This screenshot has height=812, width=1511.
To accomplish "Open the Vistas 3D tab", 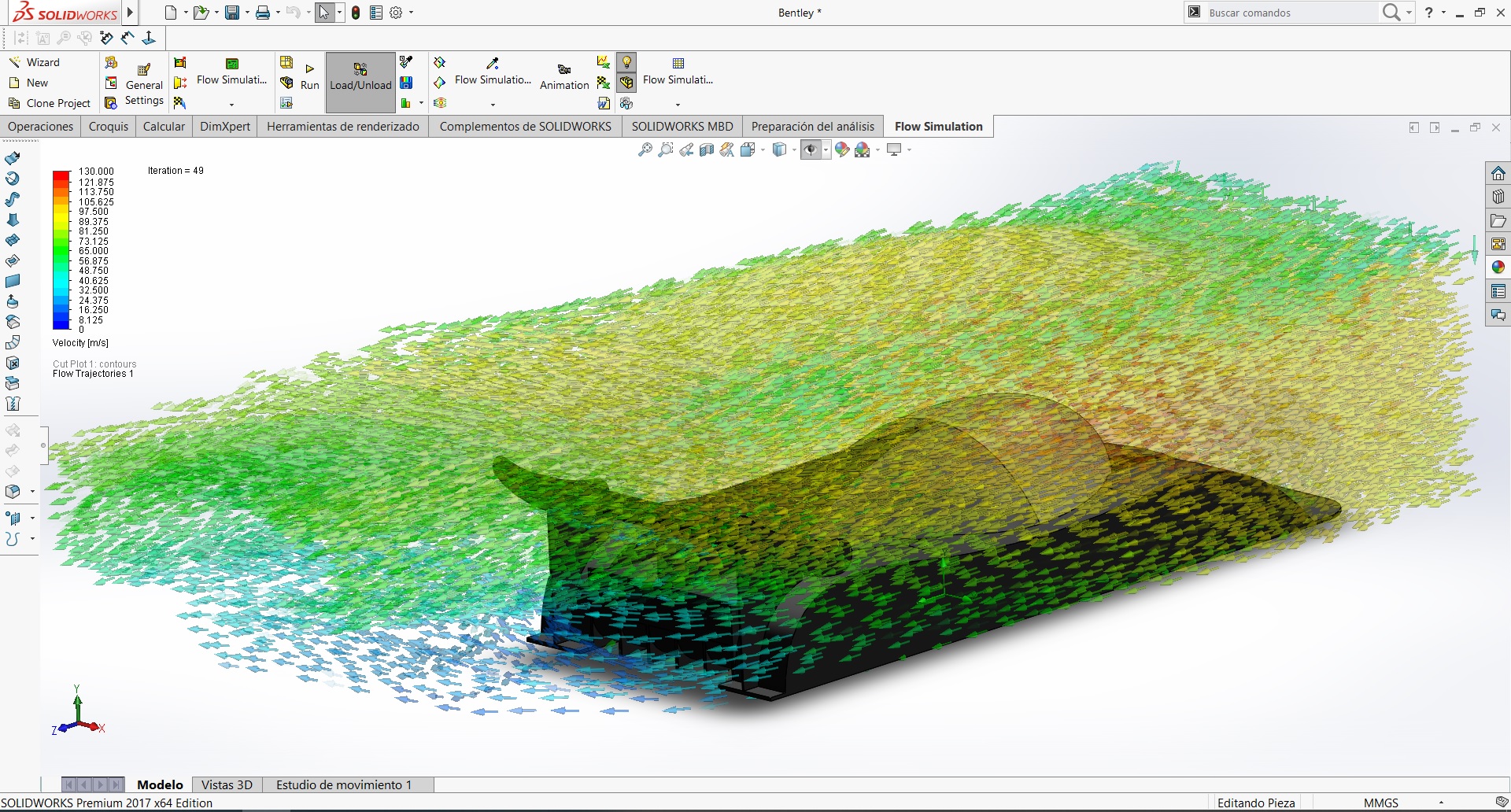I will pyautogui.click(x=227, y=784).
